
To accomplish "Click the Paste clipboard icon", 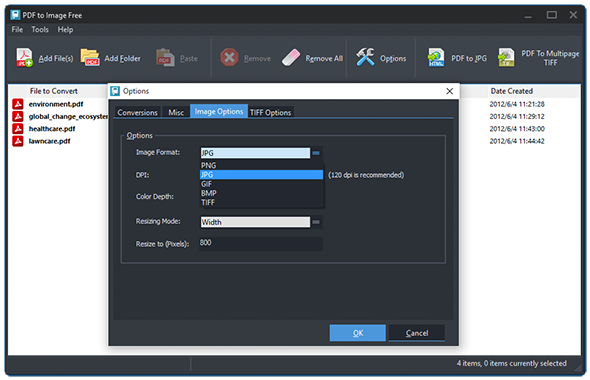I will pos(165,58).
